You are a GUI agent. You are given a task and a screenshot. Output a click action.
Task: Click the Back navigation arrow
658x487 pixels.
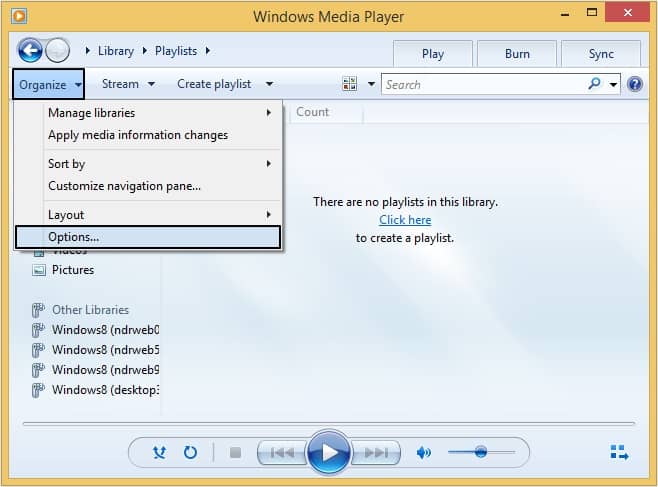tap(30, 51)
